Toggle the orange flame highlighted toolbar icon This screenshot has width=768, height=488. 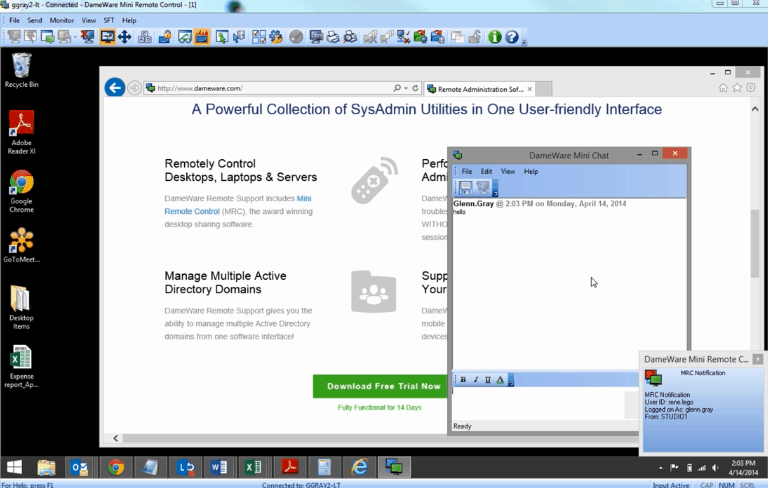point(201,37)
